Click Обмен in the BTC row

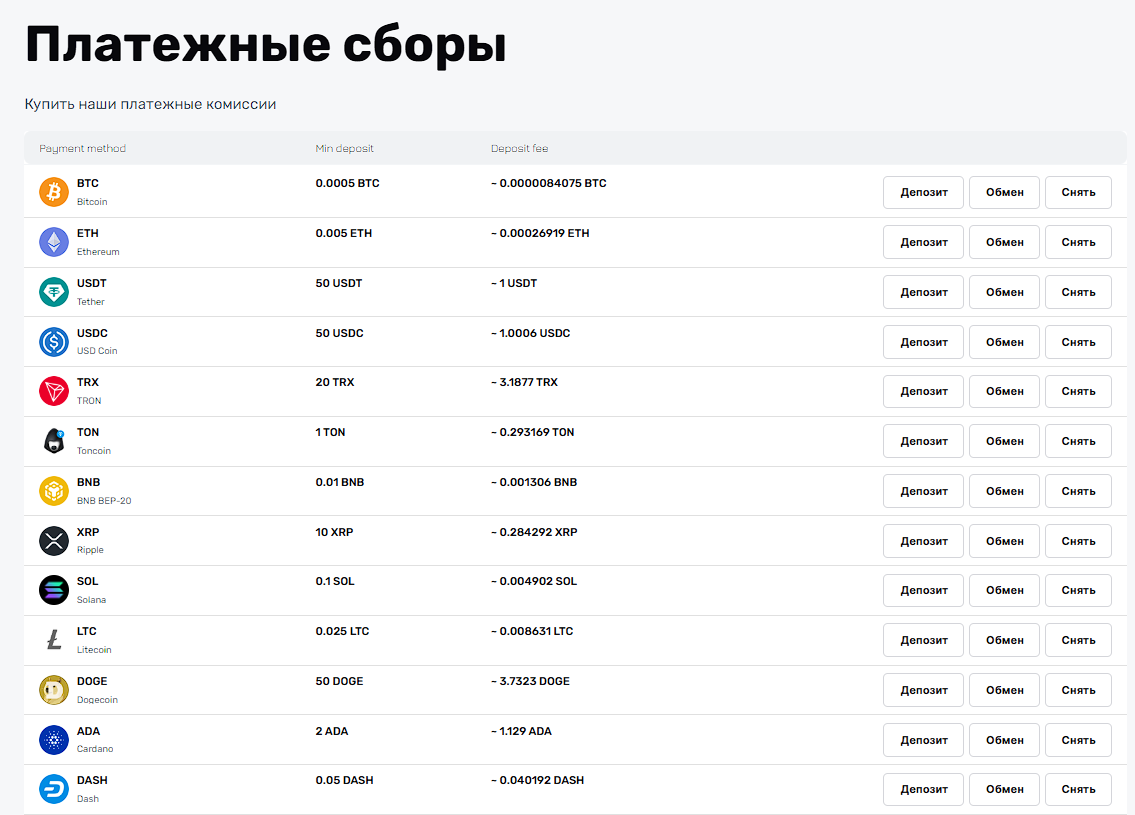[1005, 193]
